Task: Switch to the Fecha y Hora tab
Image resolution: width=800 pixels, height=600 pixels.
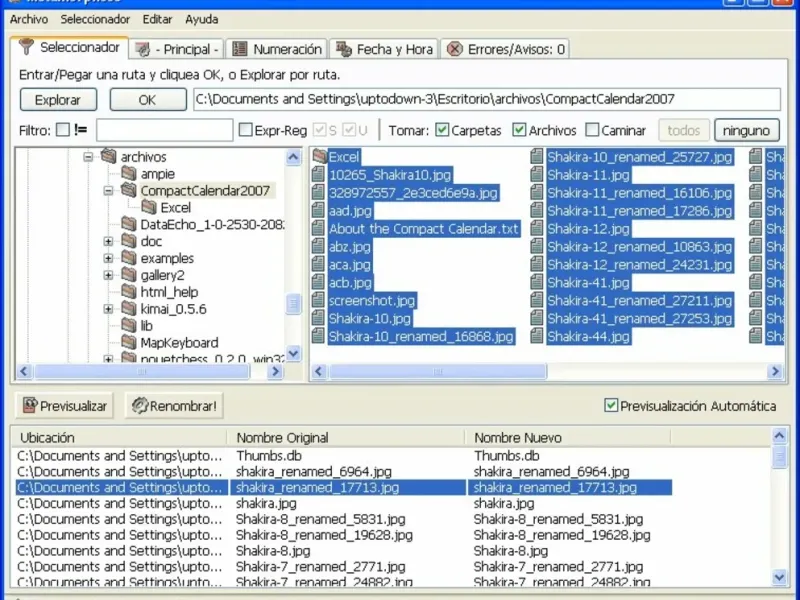Action: coord(384,49)
